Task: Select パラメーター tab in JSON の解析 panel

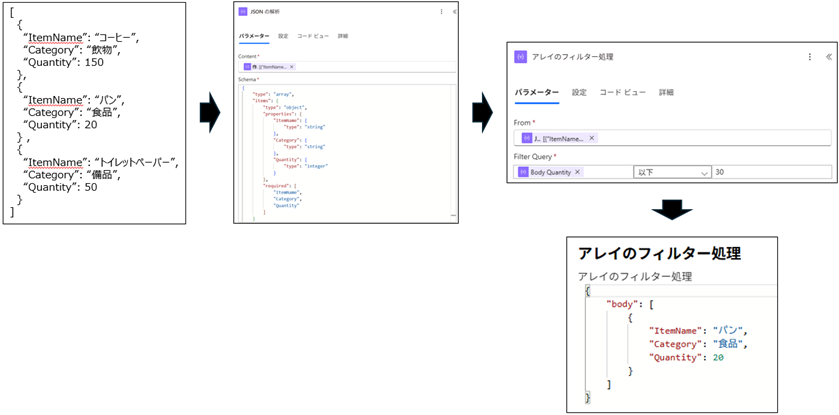Action: pos(254,36)
